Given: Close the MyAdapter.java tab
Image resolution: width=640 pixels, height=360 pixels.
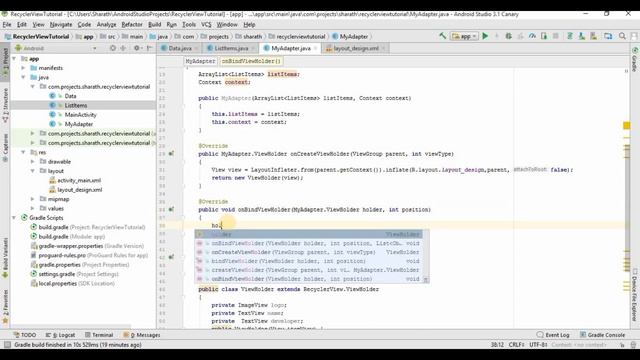Looking at the screenshot, I should pos(316,49).
